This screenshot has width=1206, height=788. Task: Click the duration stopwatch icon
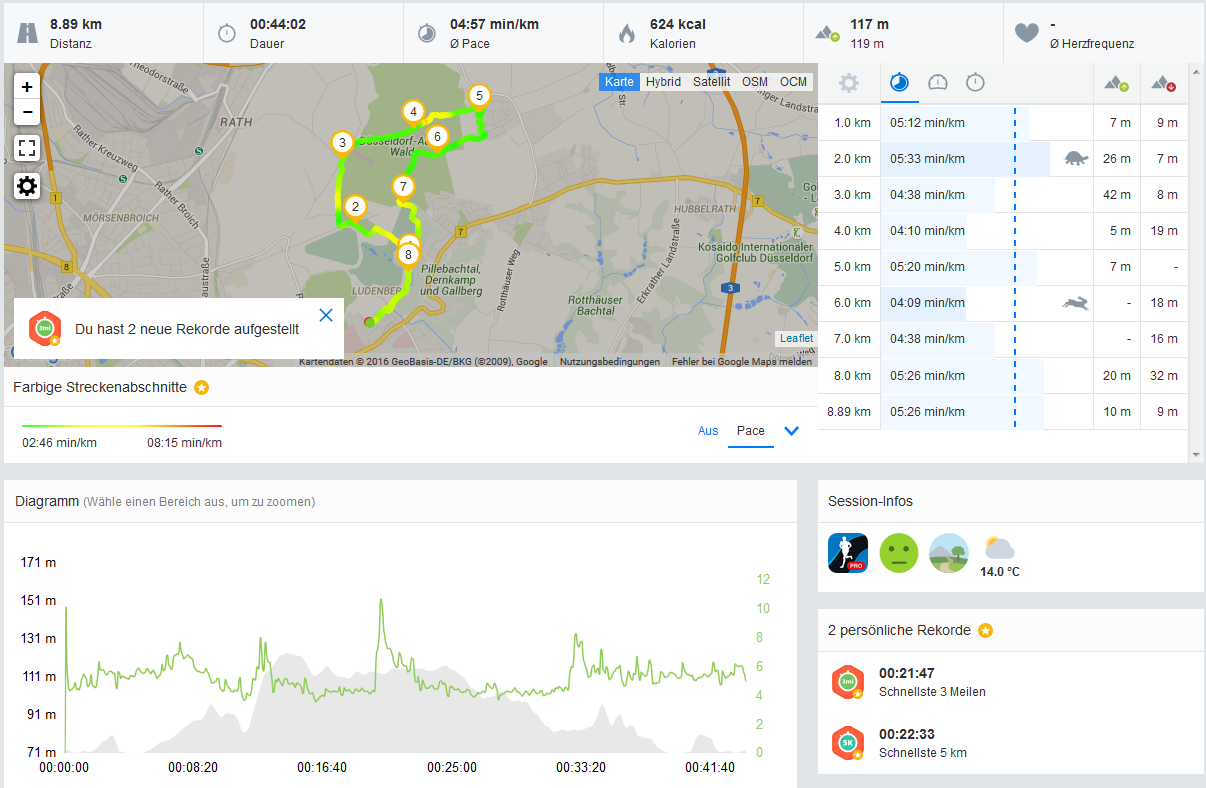click(x=227, y=33)
